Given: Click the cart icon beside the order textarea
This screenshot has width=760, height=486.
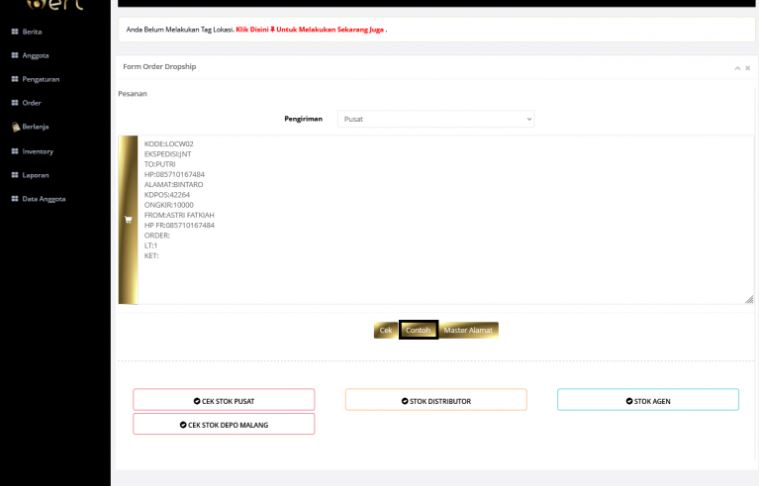Looking at the screenshot, I should click(128, 220).
